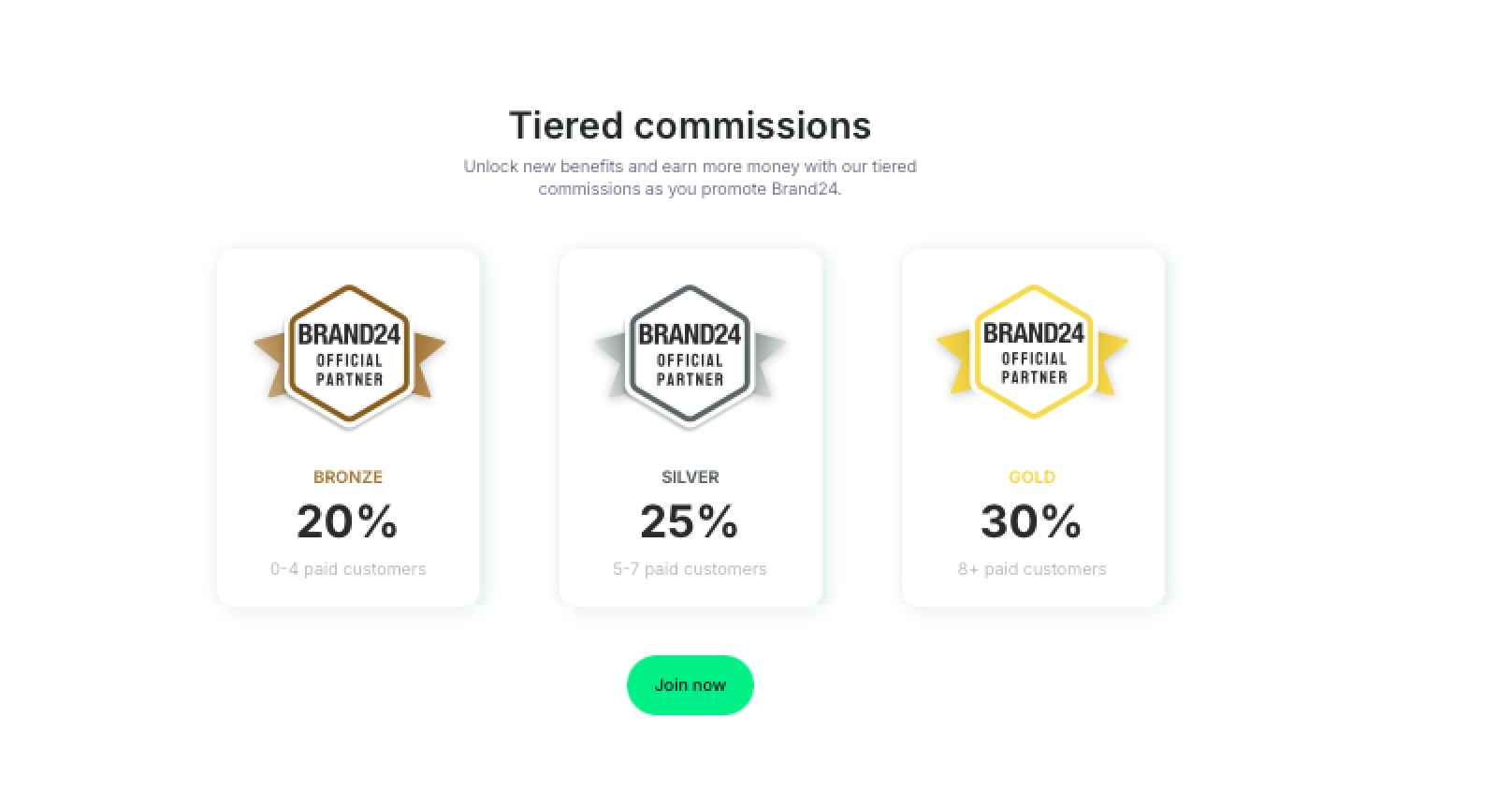Select the Brand24 logo on the Gold badge
The height and width of the screenshot is (807, 1512).
(x=1032, y=332)
